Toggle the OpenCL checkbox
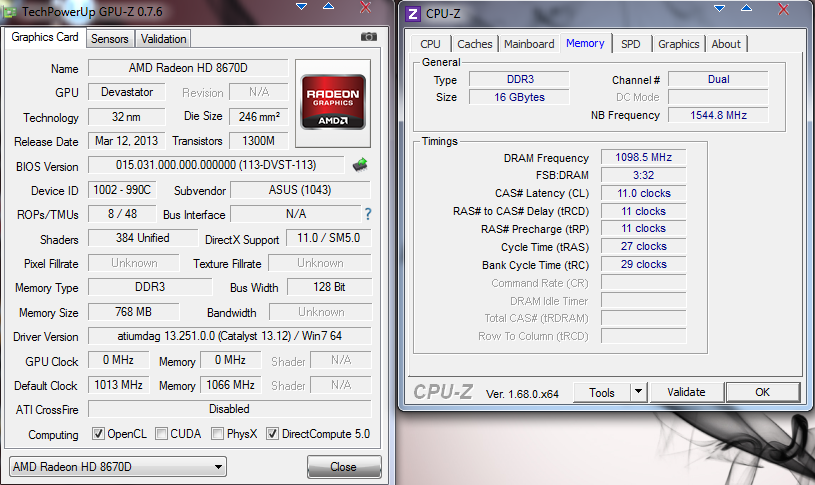Image resolution: width=815 pixels, height=485 pixels. click(x=98, y=434)
